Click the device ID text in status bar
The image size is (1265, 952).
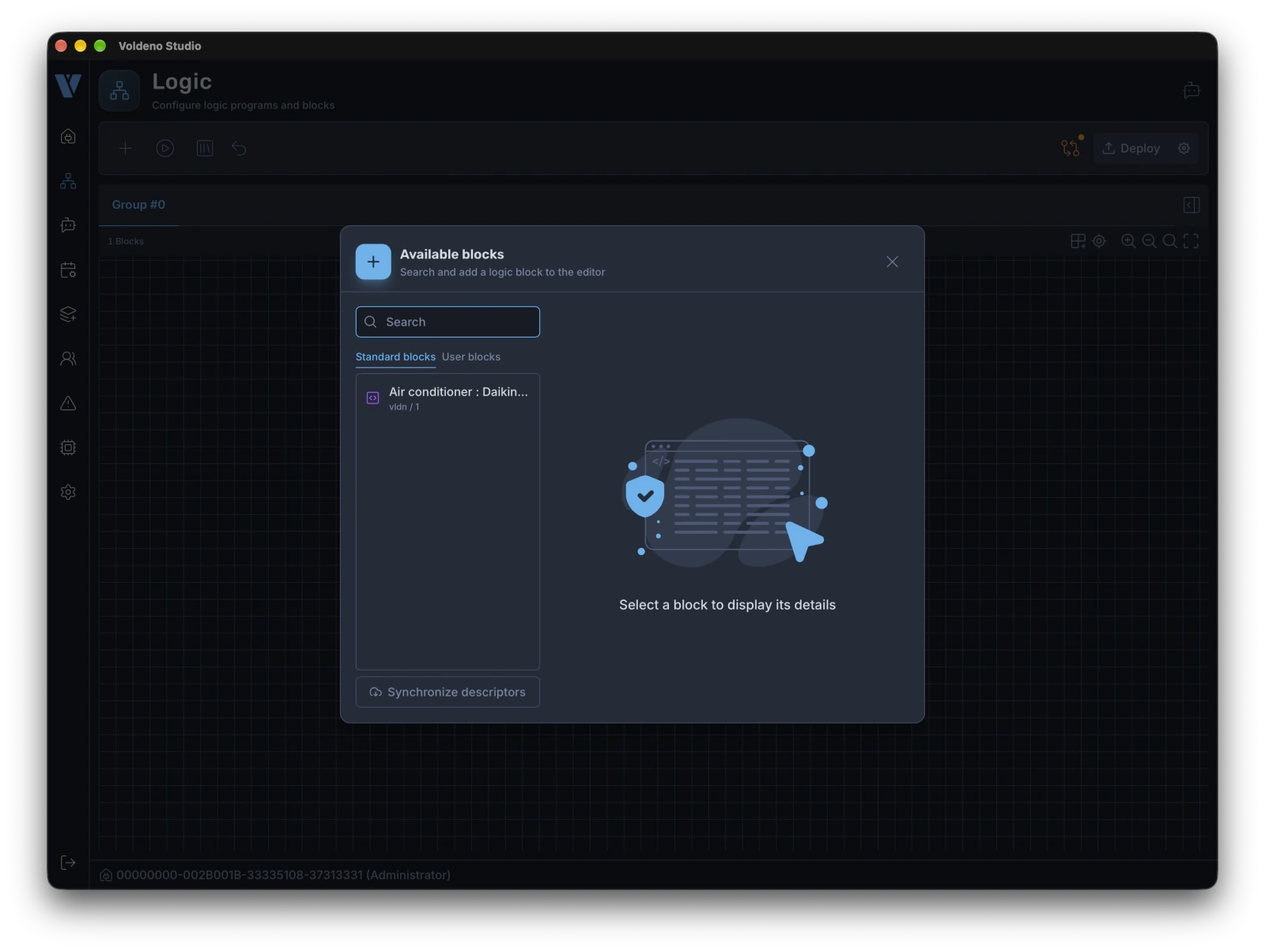tap(283, 875)
